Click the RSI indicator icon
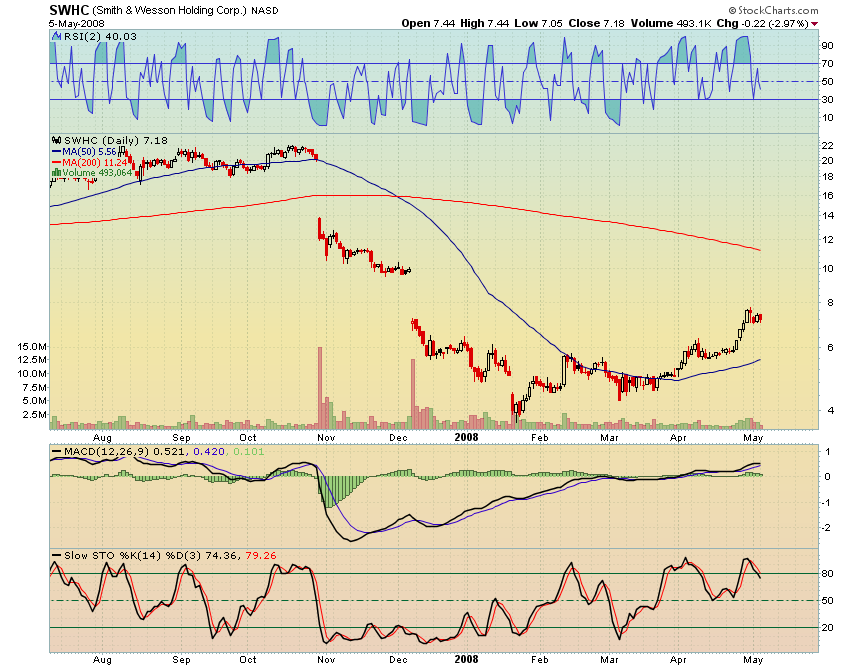850x668 pixels. pyautogui.click(x=56, y=36)
